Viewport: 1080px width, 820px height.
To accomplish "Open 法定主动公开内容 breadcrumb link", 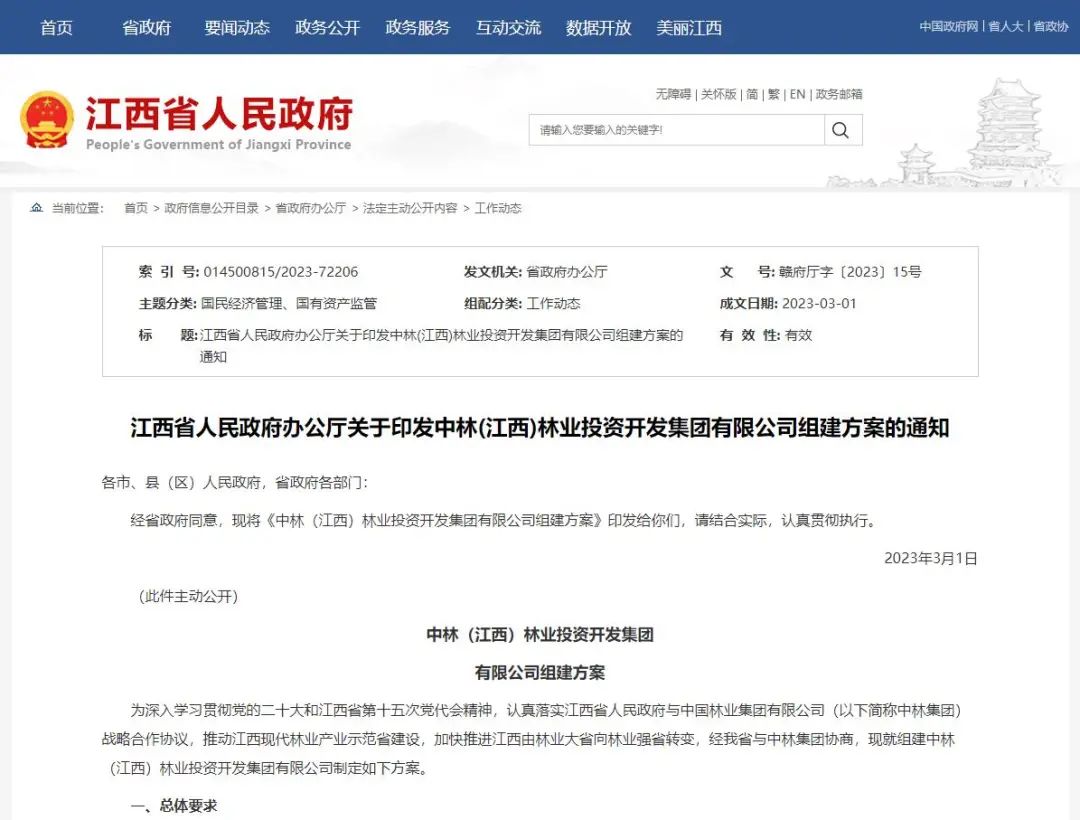I will (410, 208).
